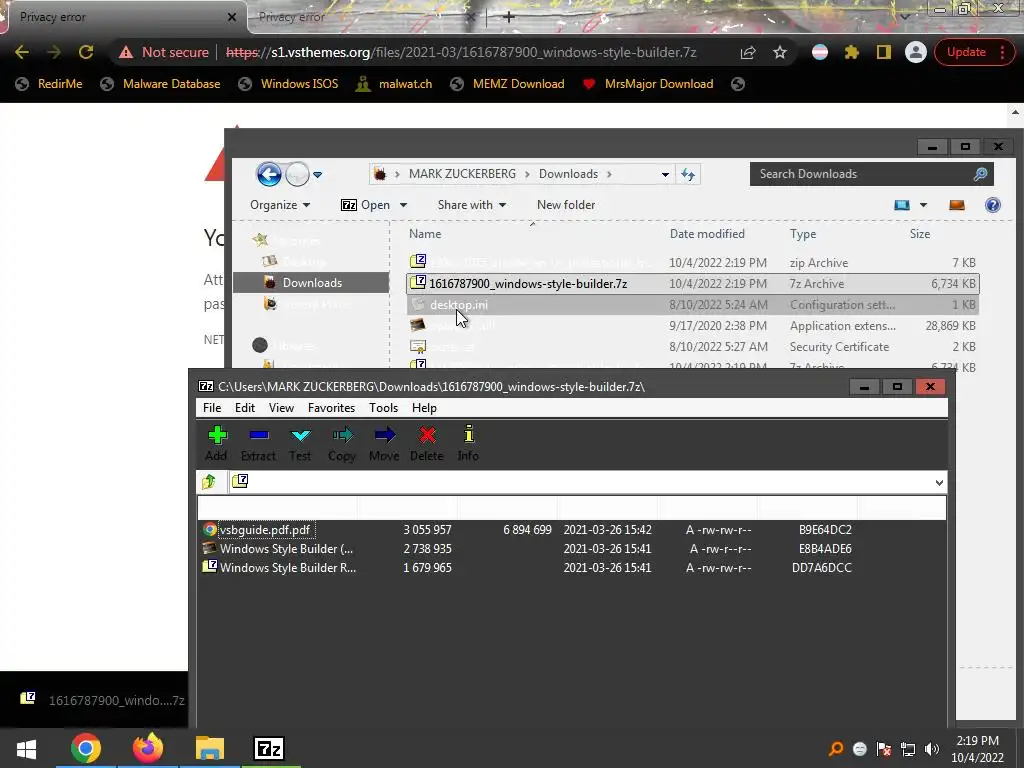Go up one folder level in 7-Zip
Viewport: 1024px width, 768px height.
[x=209, y=482]
